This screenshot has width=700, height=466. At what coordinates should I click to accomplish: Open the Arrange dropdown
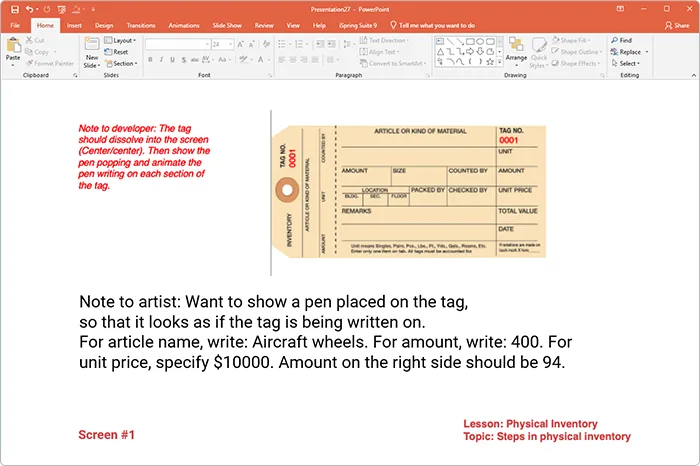click(x=516, y=53)
